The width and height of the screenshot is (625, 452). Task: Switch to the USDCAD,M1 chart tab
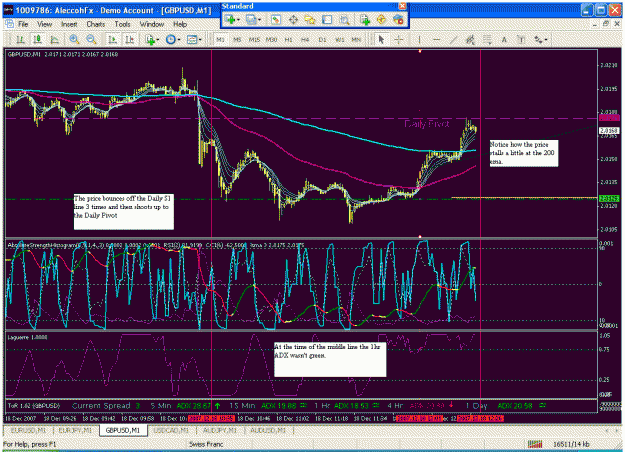click(x=171, y=430)
